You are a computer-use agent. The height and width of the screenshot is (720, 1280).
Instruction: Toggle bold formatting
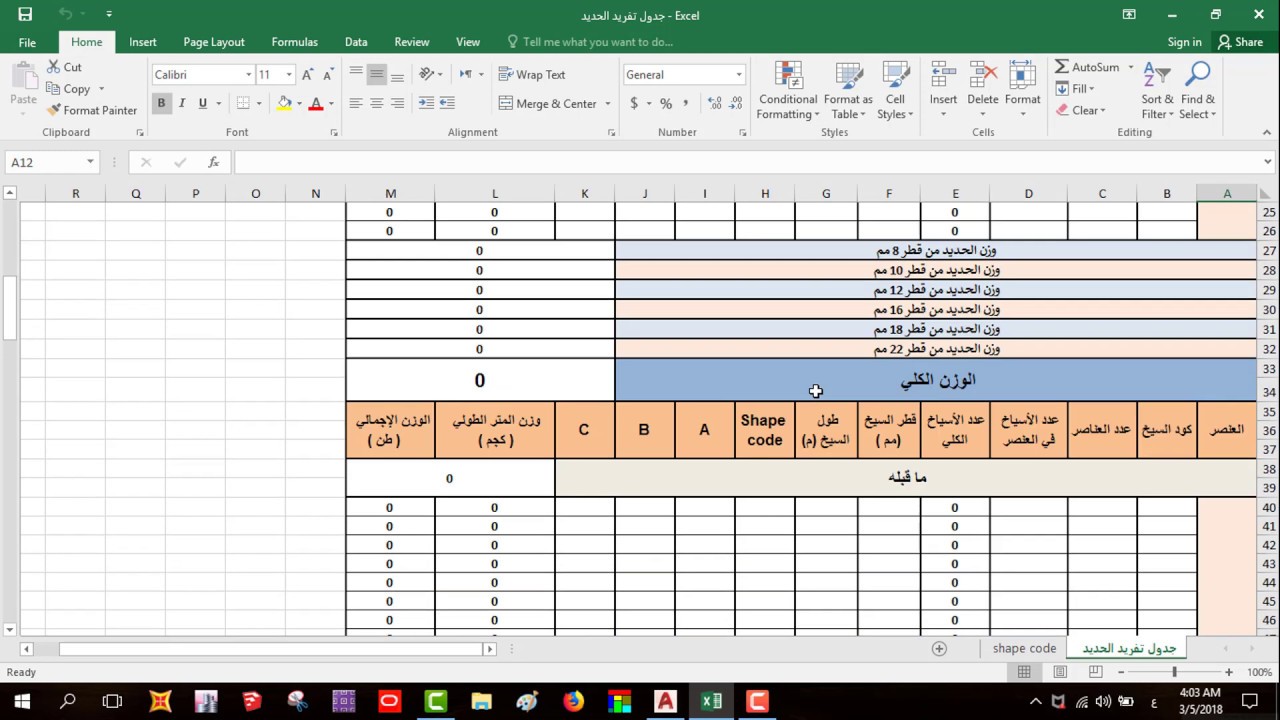[x=161, y=103]
